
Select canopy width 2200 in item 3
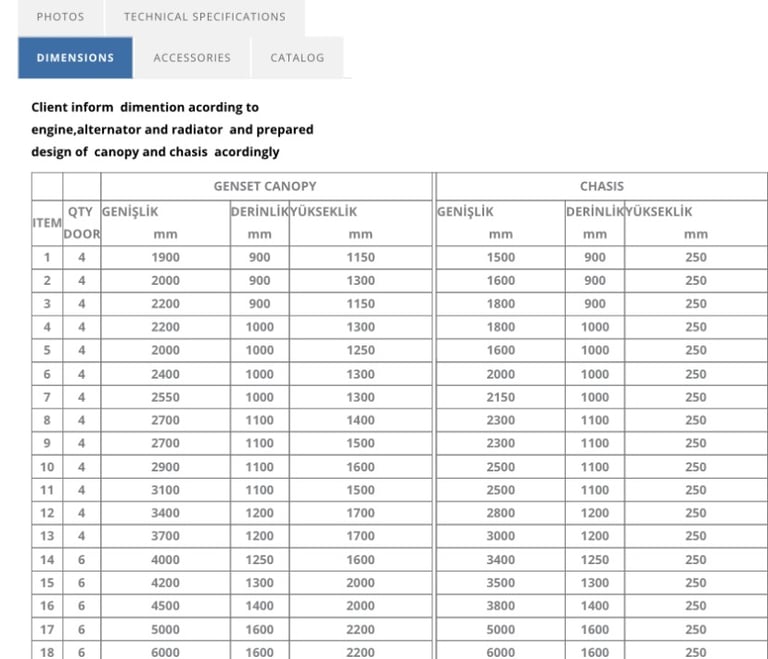(x=166, y=304)
